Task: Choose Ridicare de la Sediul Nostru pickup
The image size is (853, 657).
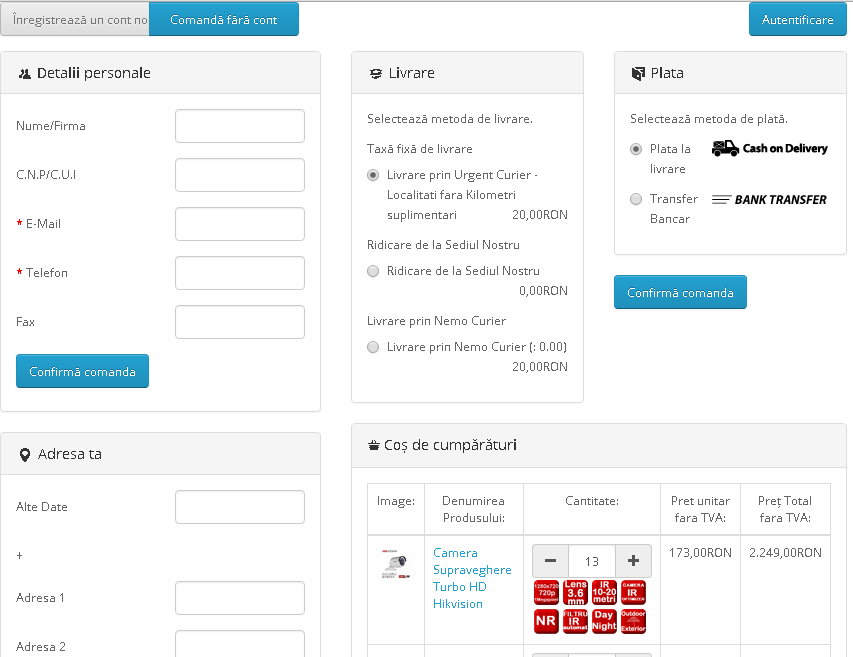Action: [x=373, y=271]
